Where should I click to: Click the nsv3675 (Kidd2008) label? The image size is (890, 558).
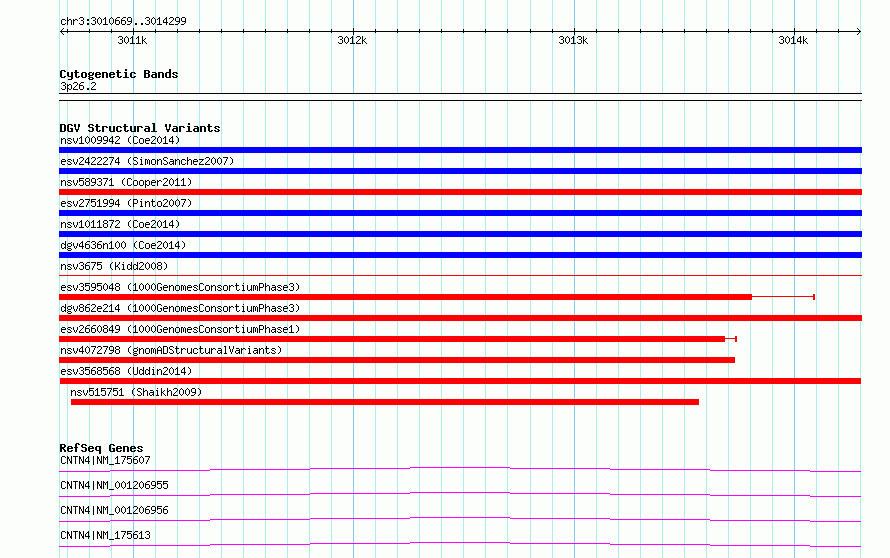tap(114, 266)
